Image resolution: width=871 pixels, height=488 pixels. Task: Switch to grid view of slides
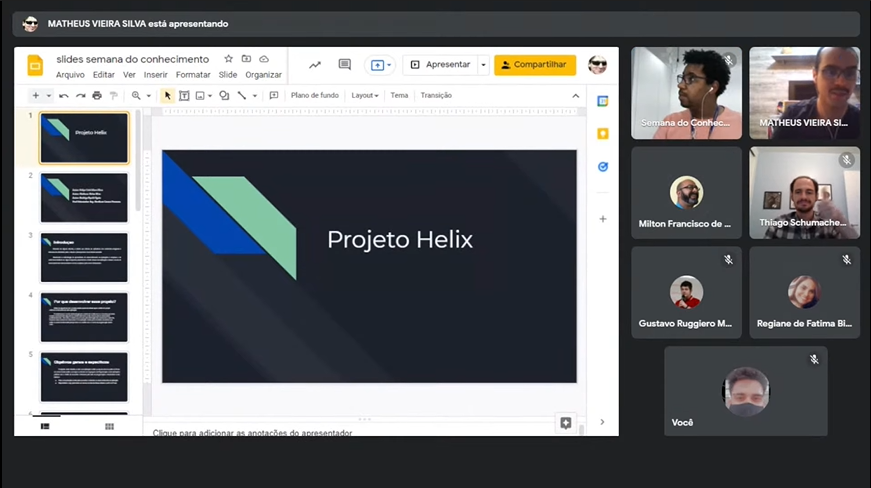point(109,427)
